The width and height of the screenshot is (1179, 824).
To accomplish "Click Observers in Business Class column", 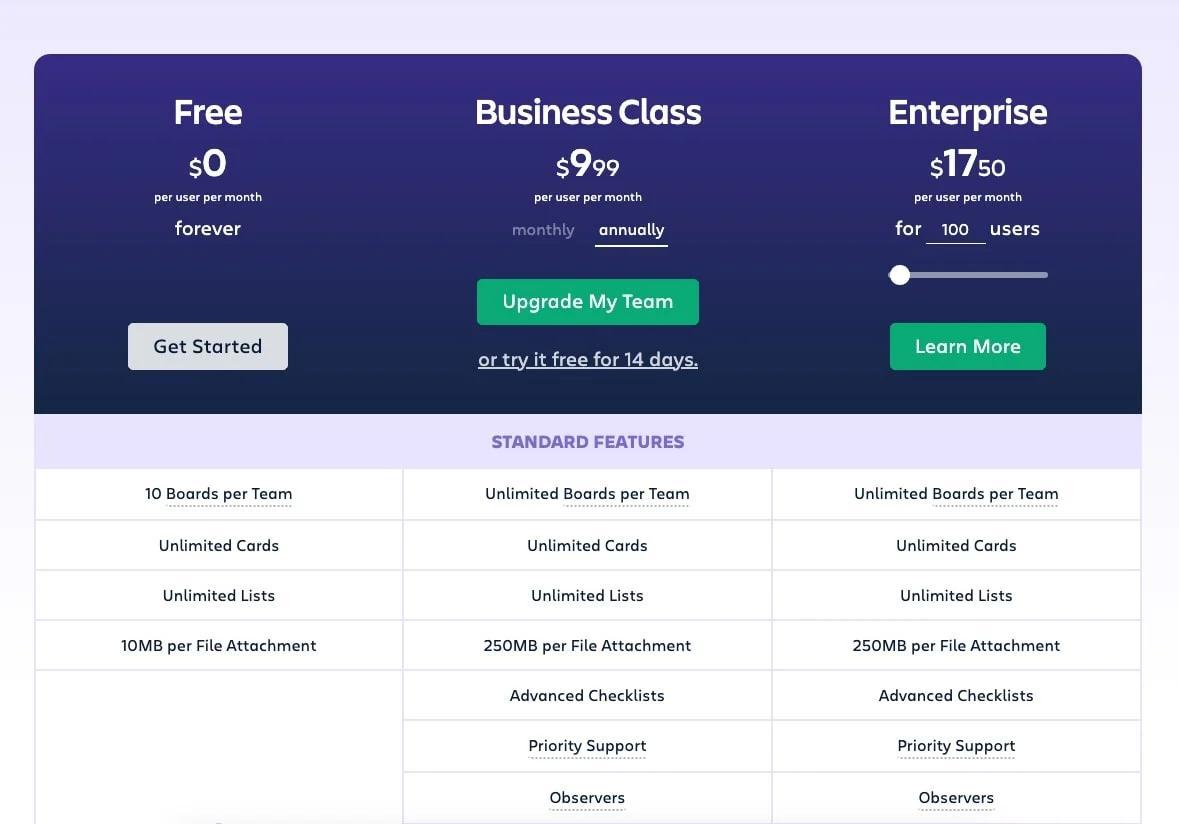I will pyautogui.click(x=587, y=798).
